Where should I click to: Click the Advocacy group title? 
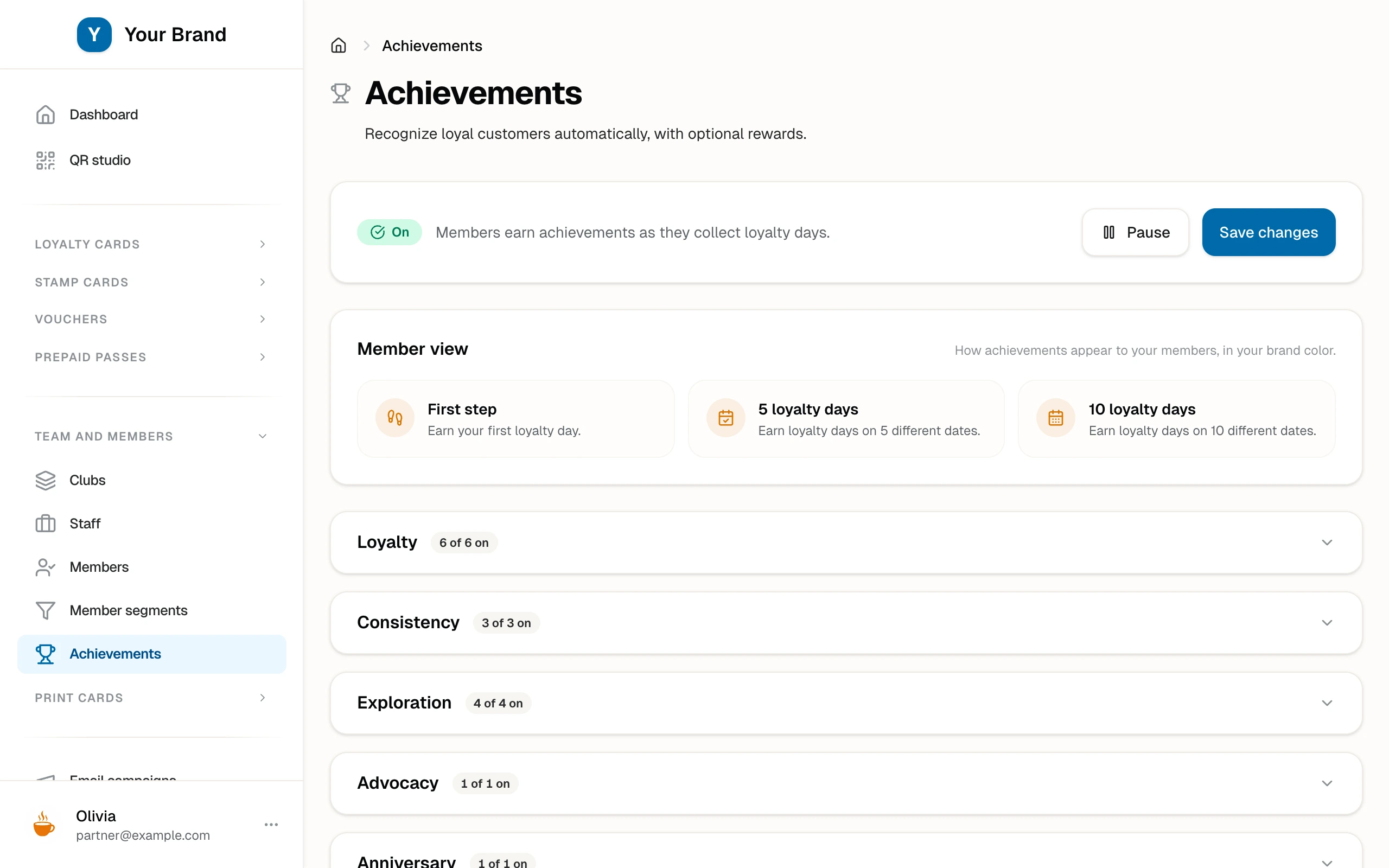click(x=398, y=783)
